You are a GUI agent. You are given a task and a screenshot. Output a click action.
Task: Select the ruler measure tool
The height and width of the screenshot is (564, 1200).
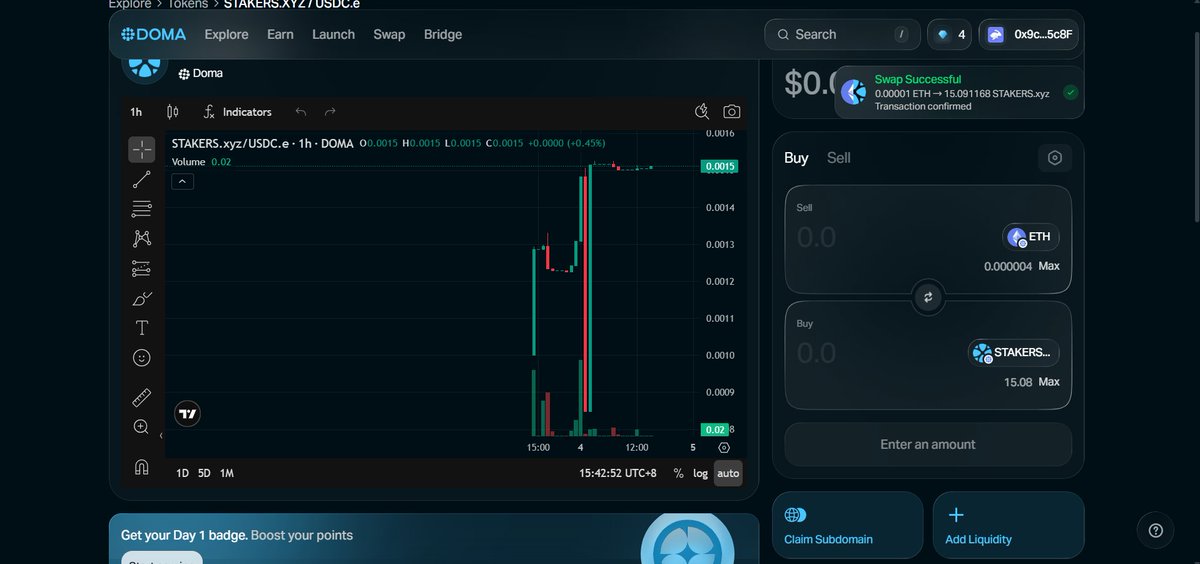pos(141,397)
